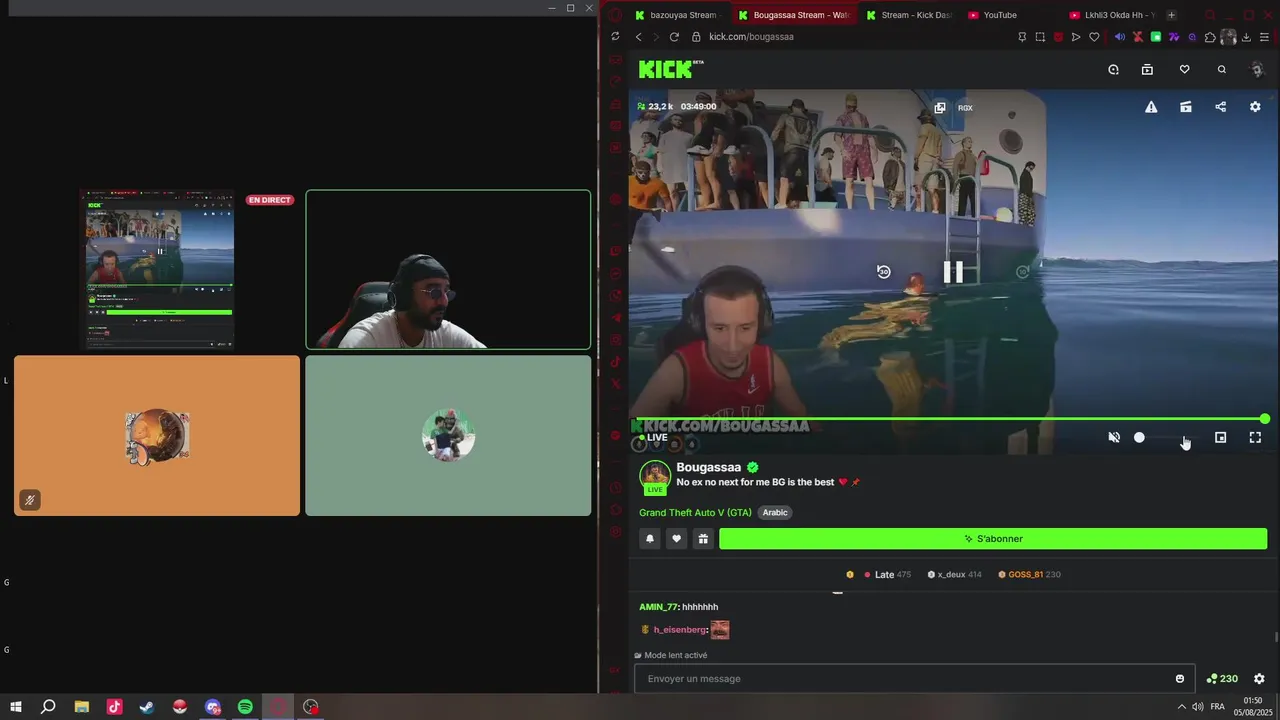
Task: Click the S'abonner subscribe button
Action: click(x=993, y=539)
